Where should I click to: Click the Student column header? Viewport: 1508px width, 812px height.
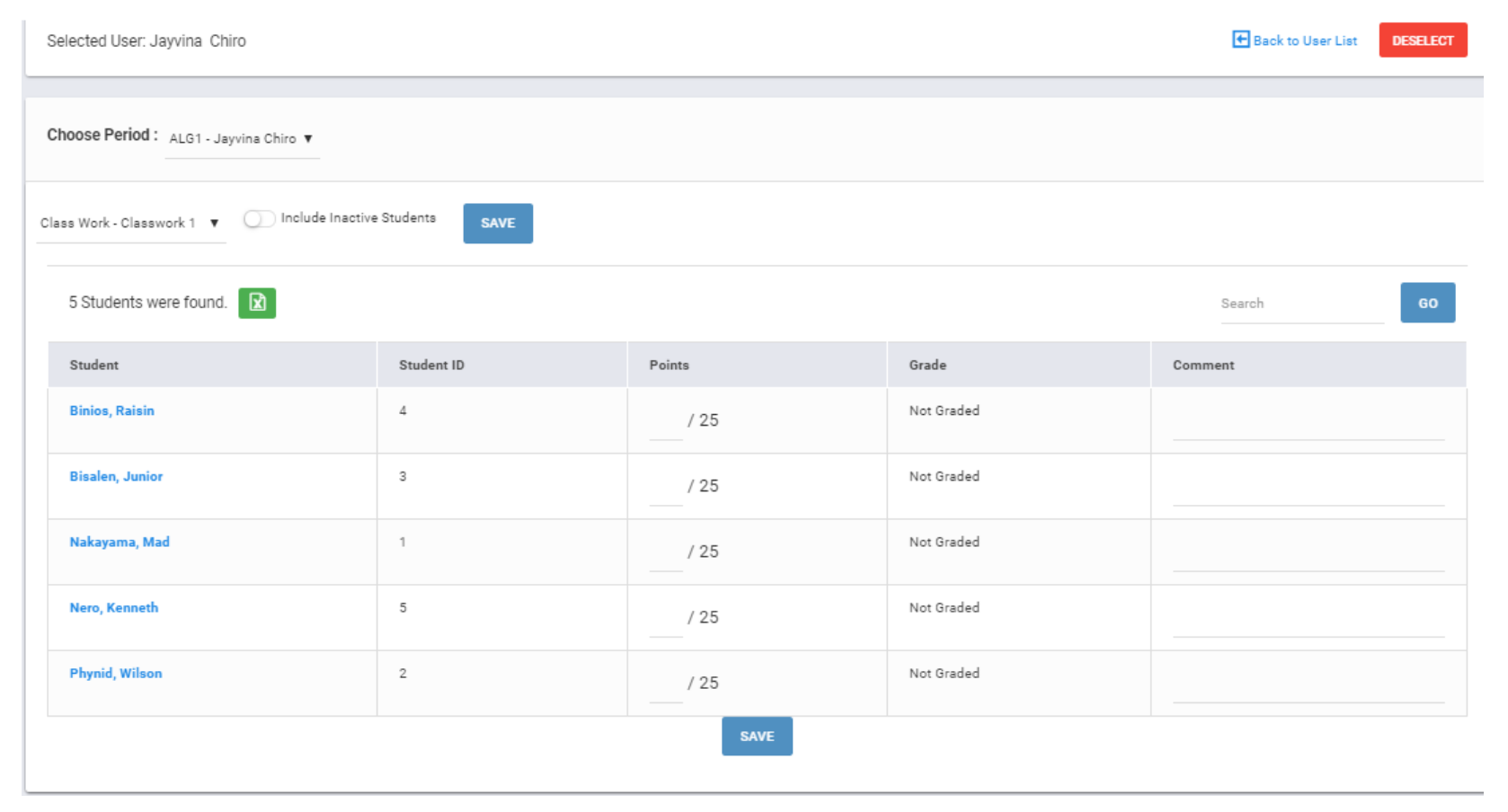pyautogui.click(x=94, y=365)
